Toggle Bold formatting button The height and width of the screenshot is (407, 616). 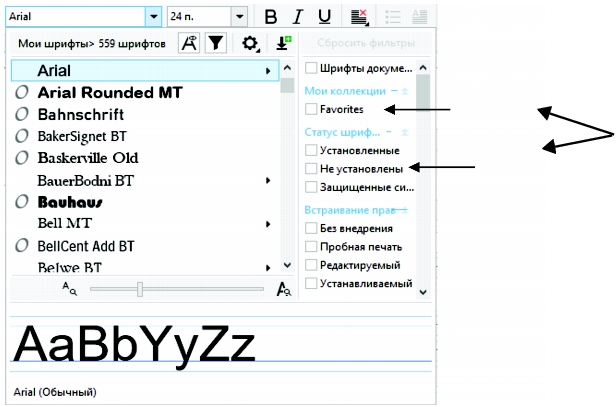[271, 17]
